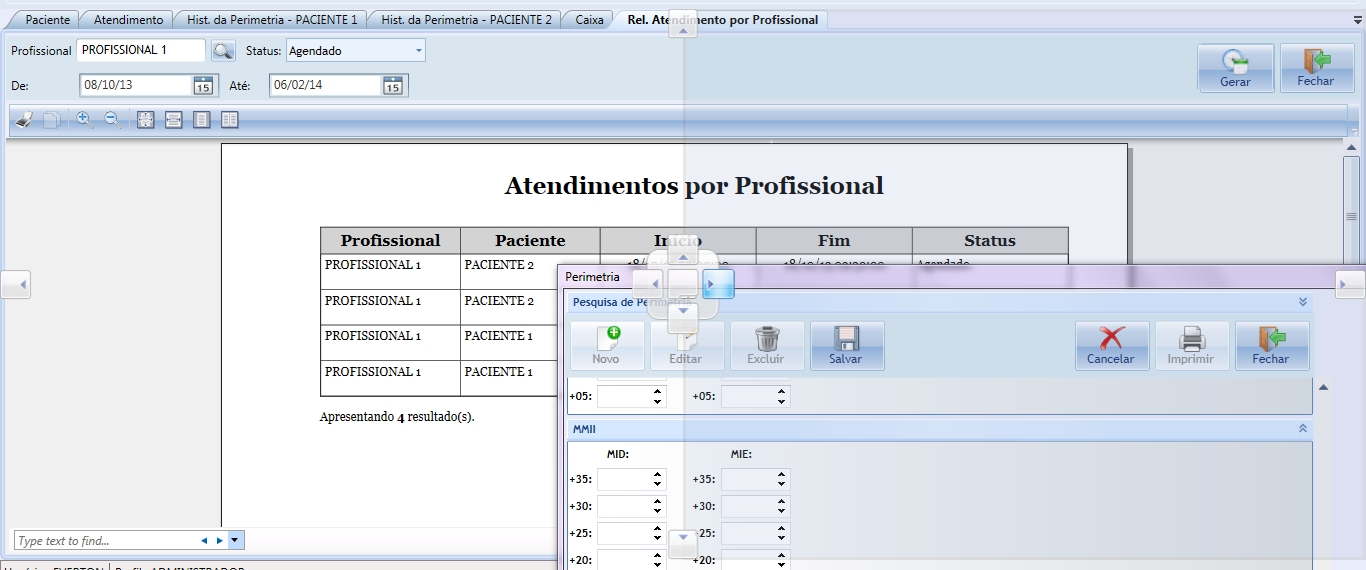Click the MID: label
The height and width of the screenshot is (570, 1366).
coord(618,454)
